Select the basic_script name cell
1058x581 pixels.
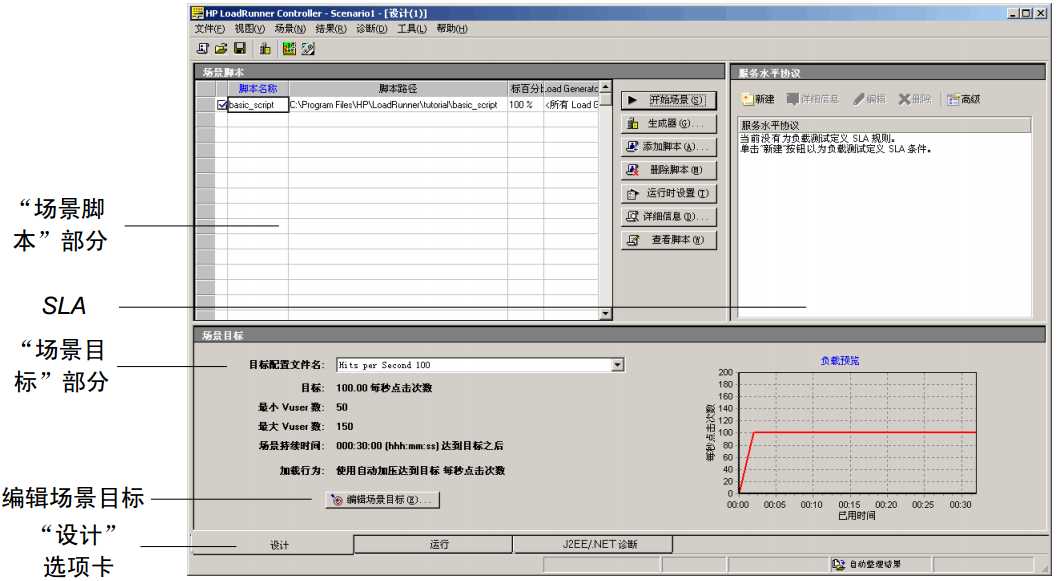point(258,105)
